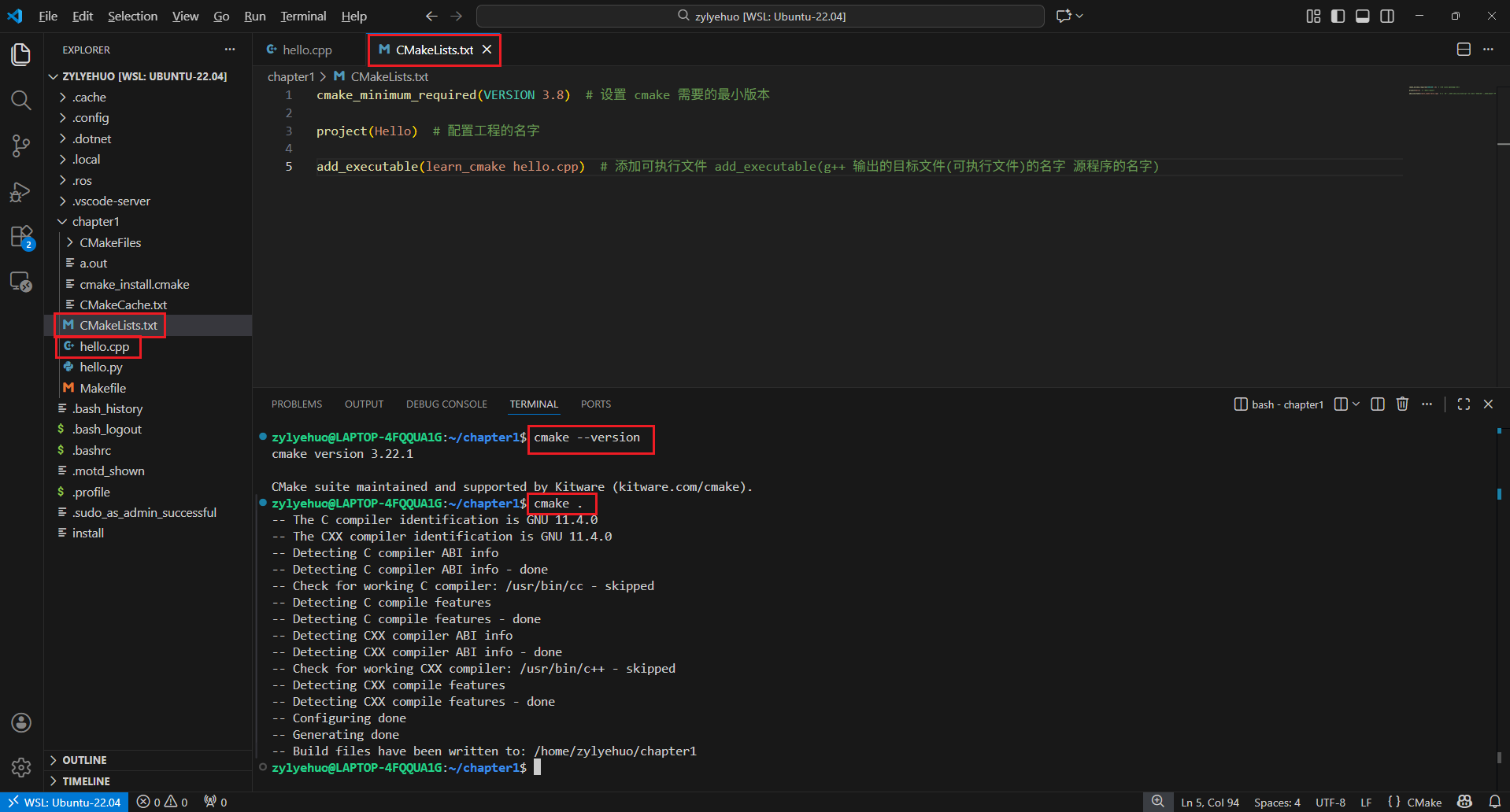Close the terminal panel

[x=1488, y=404]
